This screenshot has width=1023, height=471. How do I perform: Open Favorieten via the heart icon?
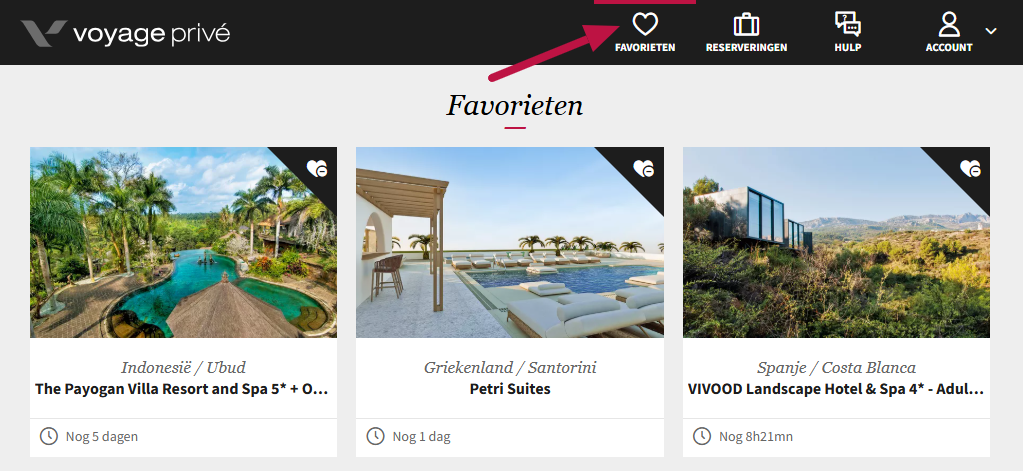pos(645,25)
